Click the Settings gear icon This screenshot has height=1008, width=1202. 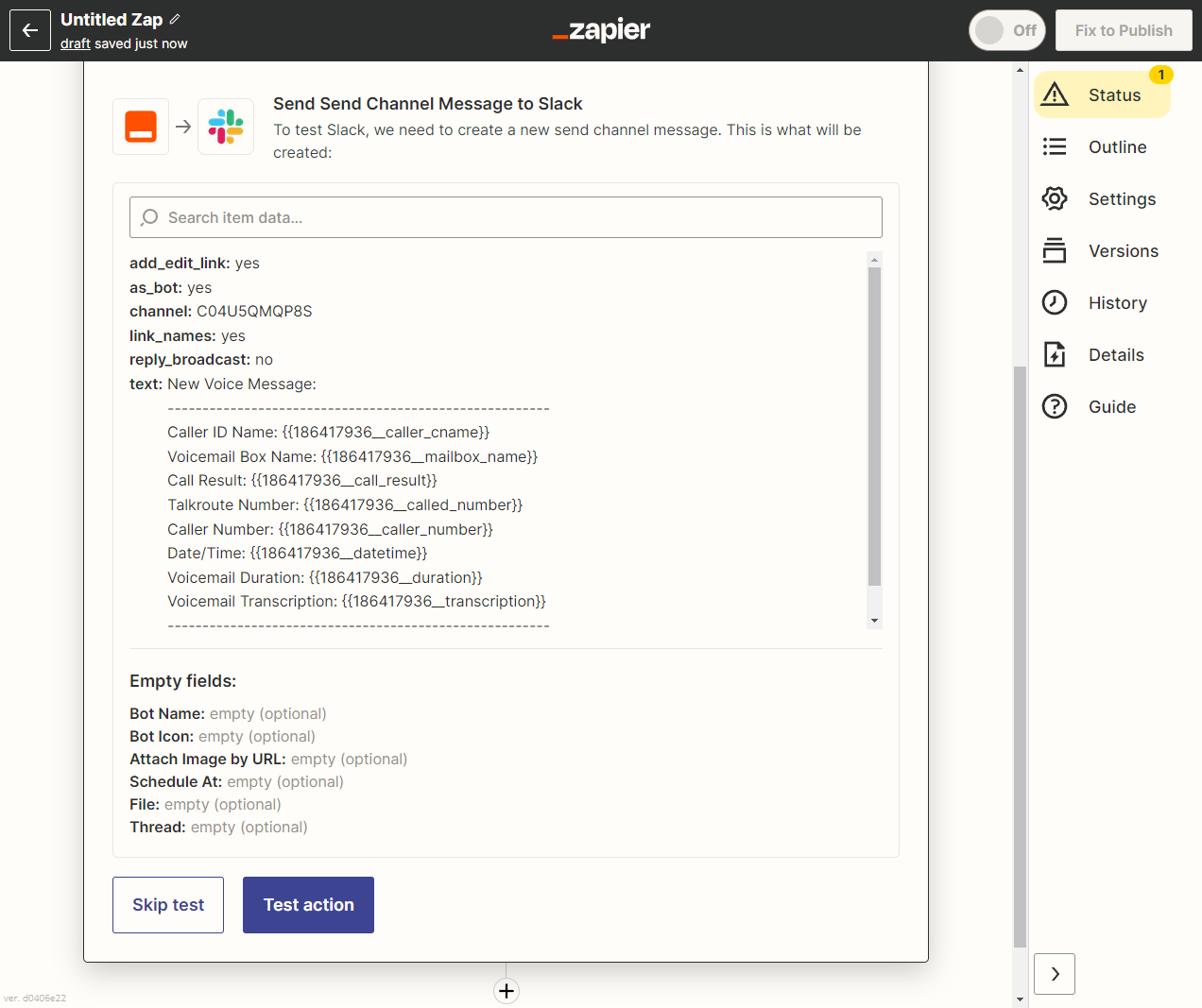pyautogui.click(x=1055, y=198)
